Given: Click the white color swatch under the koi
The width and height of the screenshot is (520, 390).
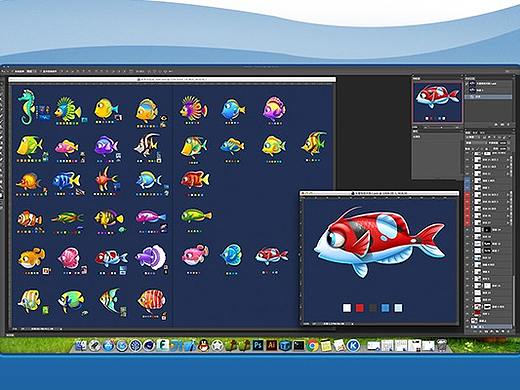Looking at the screenshot, I should pos(347,308).
